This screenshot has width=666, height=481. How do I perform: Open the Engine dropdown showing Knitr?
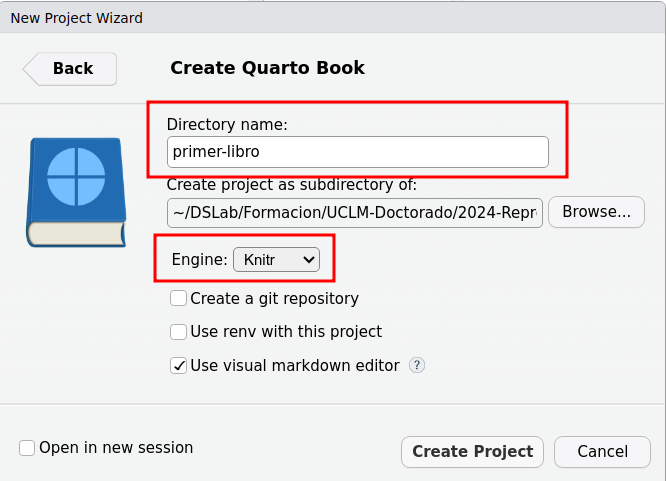[276, 260]
